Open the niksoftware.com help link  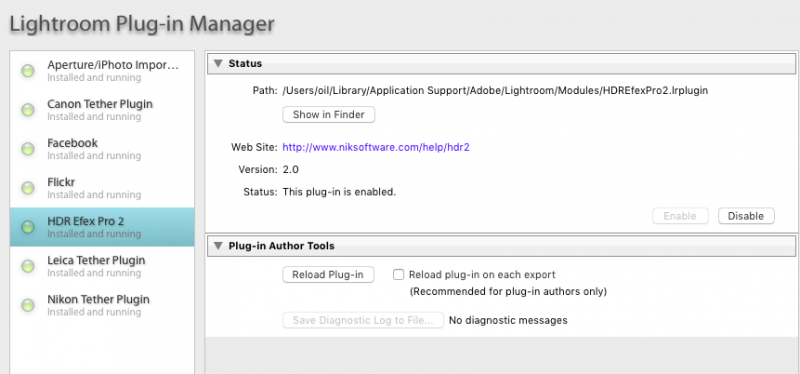pos(376,147)
